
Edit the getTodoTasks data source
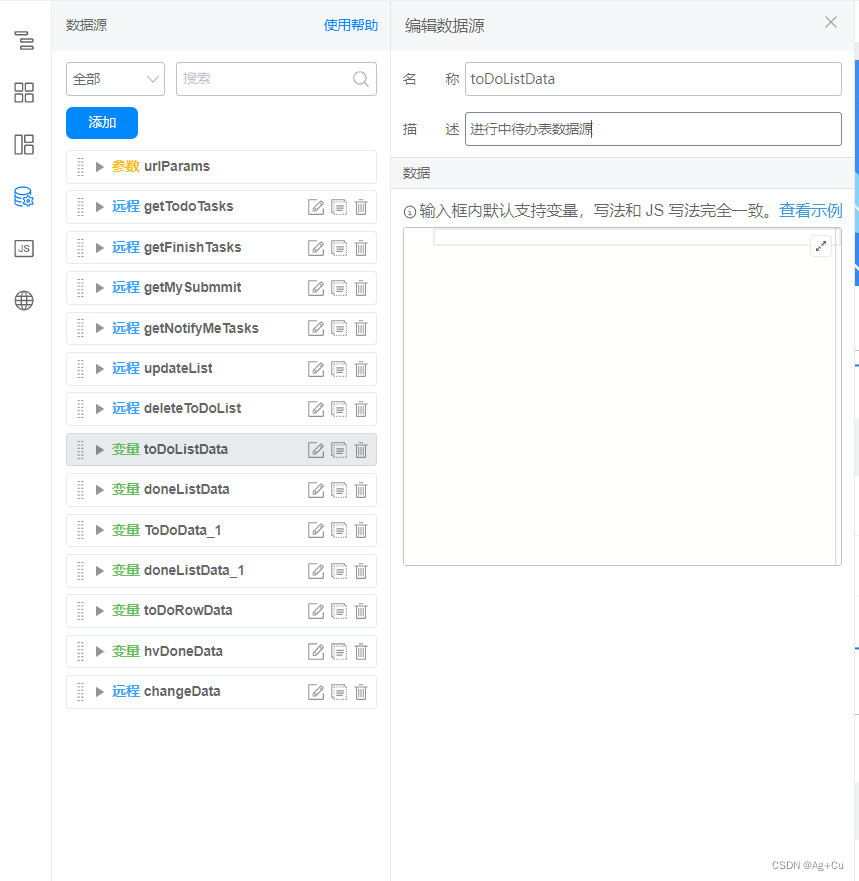coord(316,207)
